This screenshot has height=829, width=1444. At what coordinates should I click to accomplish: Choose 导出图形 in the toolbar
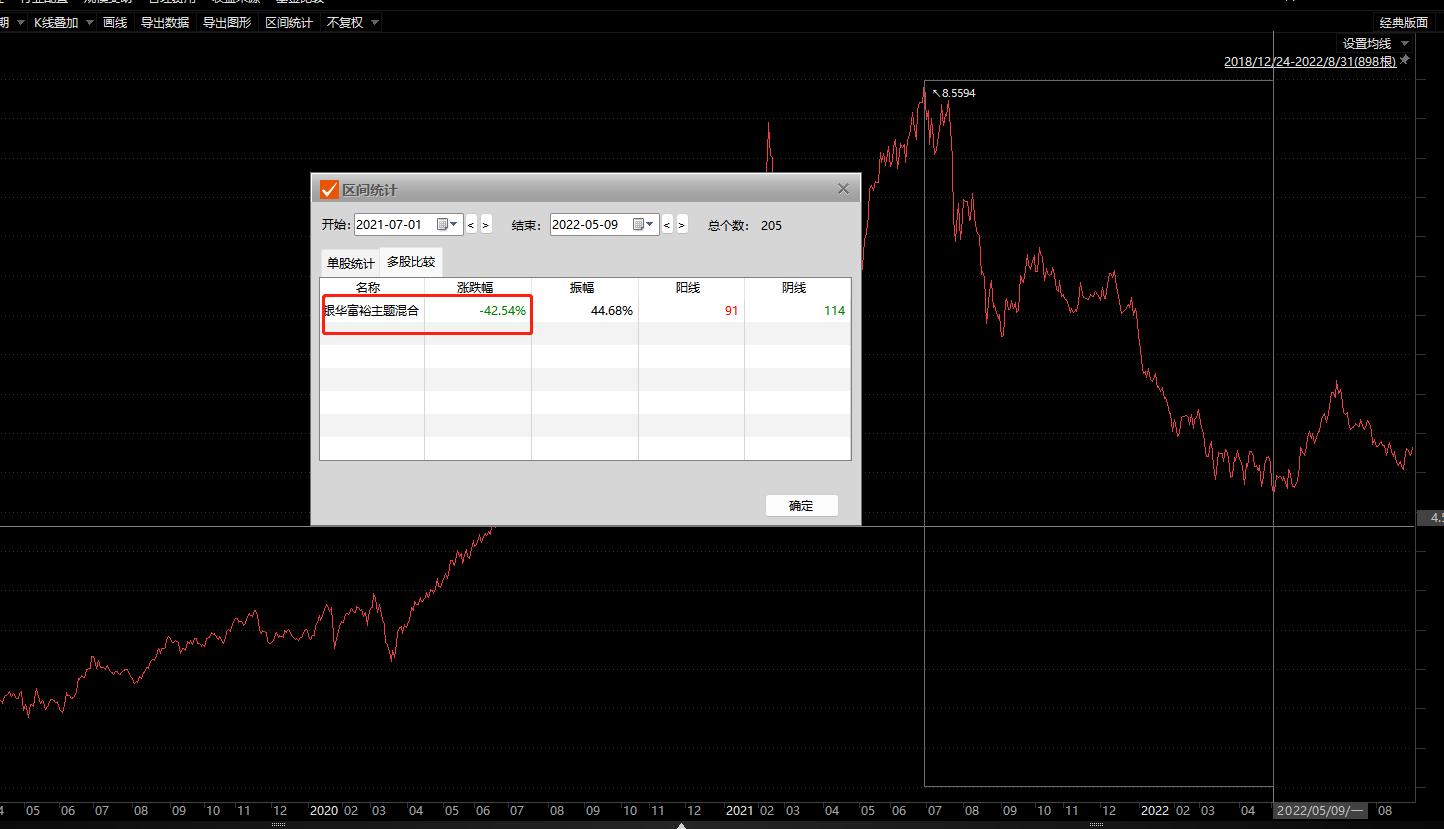[227, 22]
